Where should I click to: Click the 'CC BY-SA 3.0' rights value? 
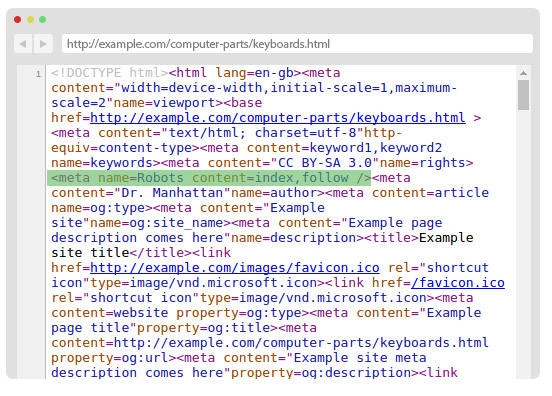pos(325,163)
